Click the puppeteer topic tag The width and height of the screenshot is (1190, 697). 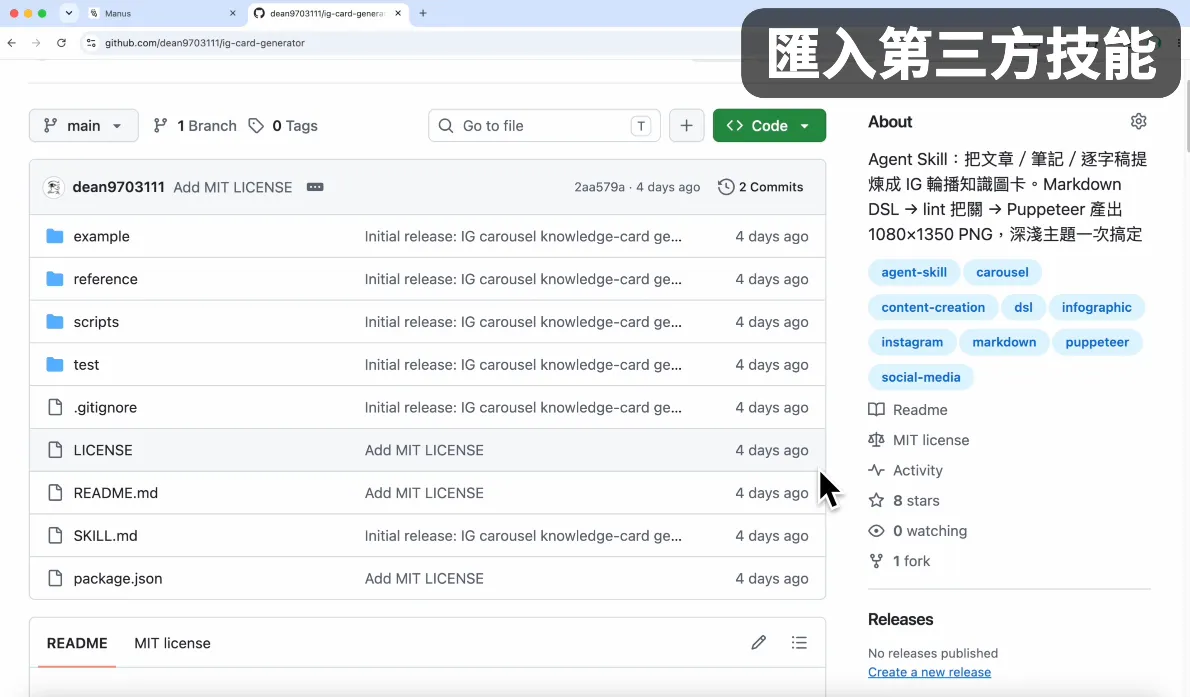pyautogui.click(x=1097, y=342)
